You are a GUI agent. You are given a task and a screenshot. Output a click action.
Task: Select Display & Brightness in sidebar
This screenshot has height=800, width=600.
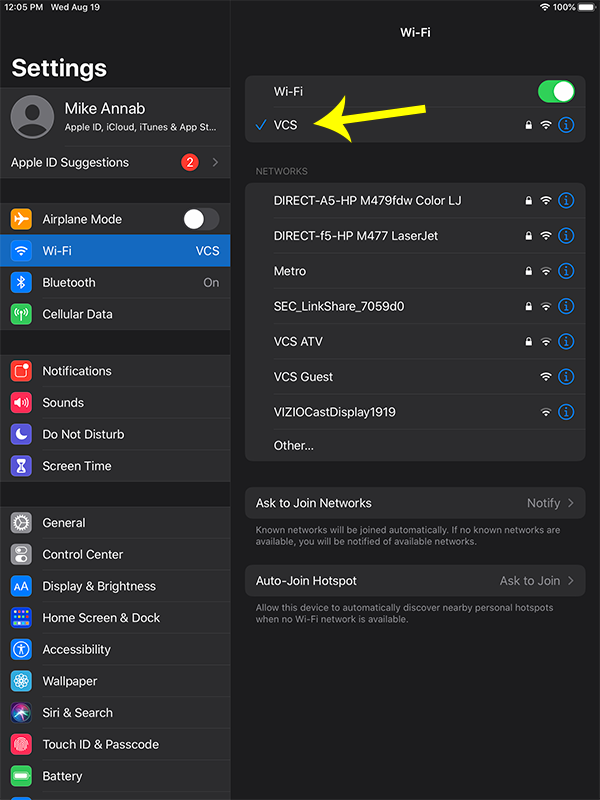(115, 586)
